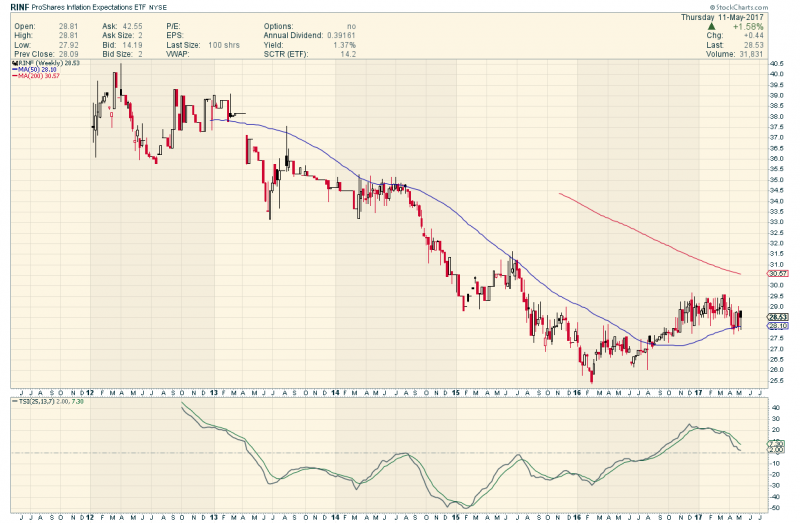Click the Ask Size label

coord(118,35)
